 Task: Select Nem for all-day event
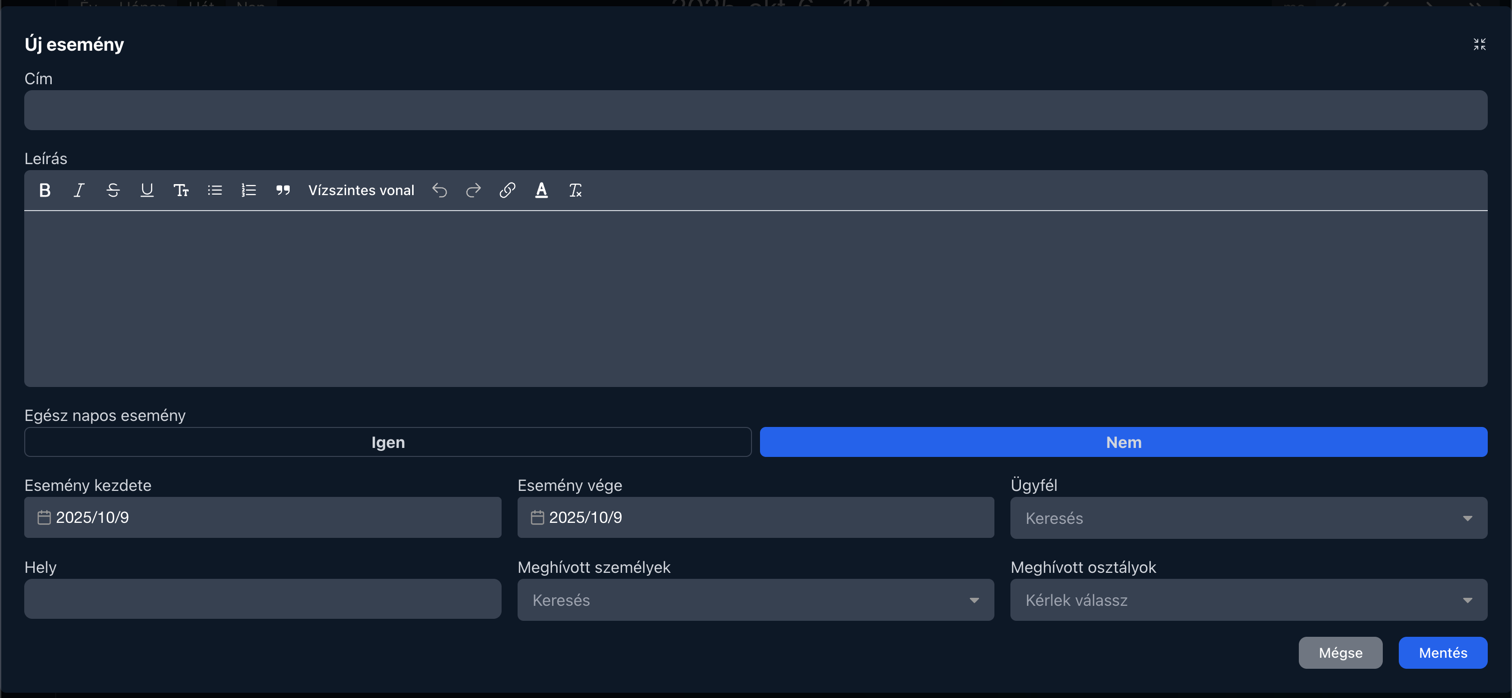pos(1123,442)
